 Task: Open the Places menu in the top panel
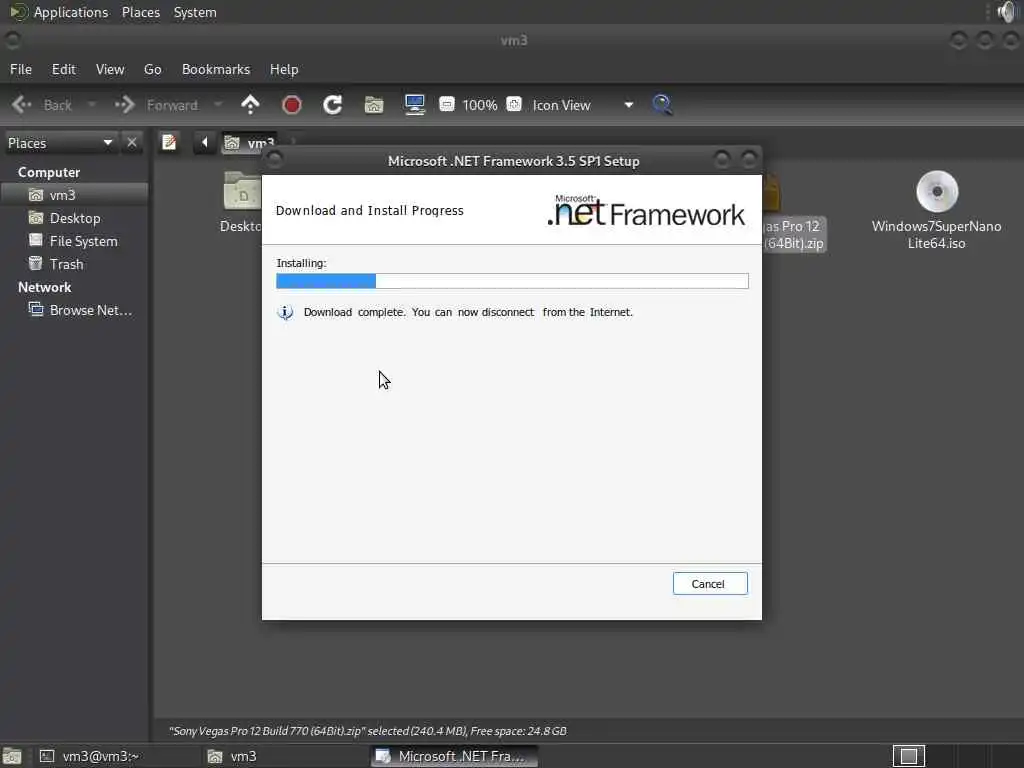click(140, 12)
